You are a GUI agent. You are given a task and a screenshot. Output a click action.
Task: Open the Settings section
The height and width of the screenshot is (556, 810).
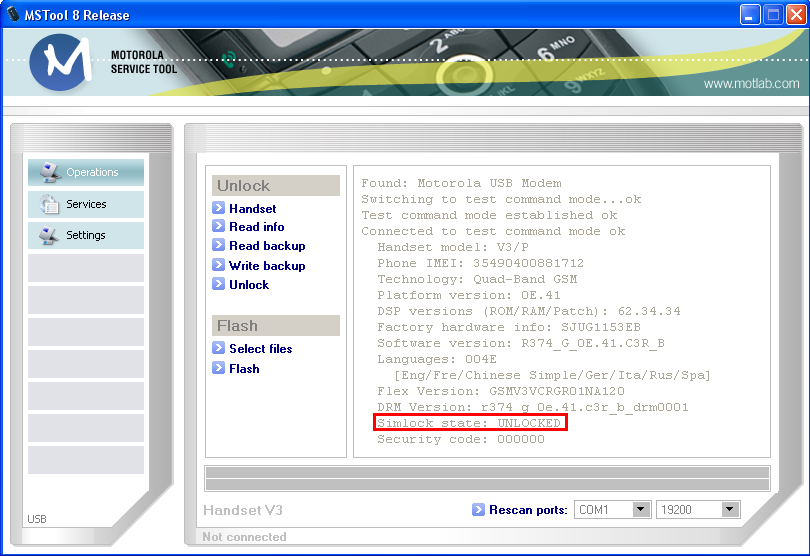(86, 235)
